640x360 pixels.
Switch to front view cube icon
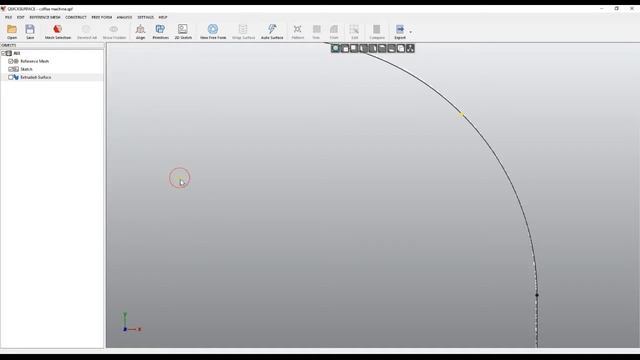[345, 49]
